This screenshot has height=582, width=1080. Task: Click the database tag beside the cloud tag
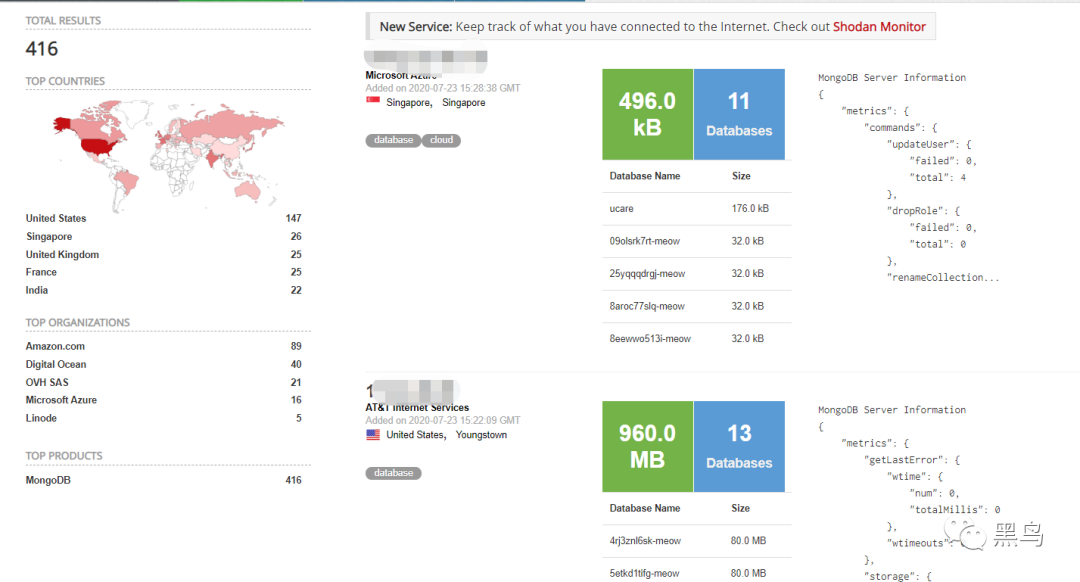pyautogui.click(x=393, y=140)
